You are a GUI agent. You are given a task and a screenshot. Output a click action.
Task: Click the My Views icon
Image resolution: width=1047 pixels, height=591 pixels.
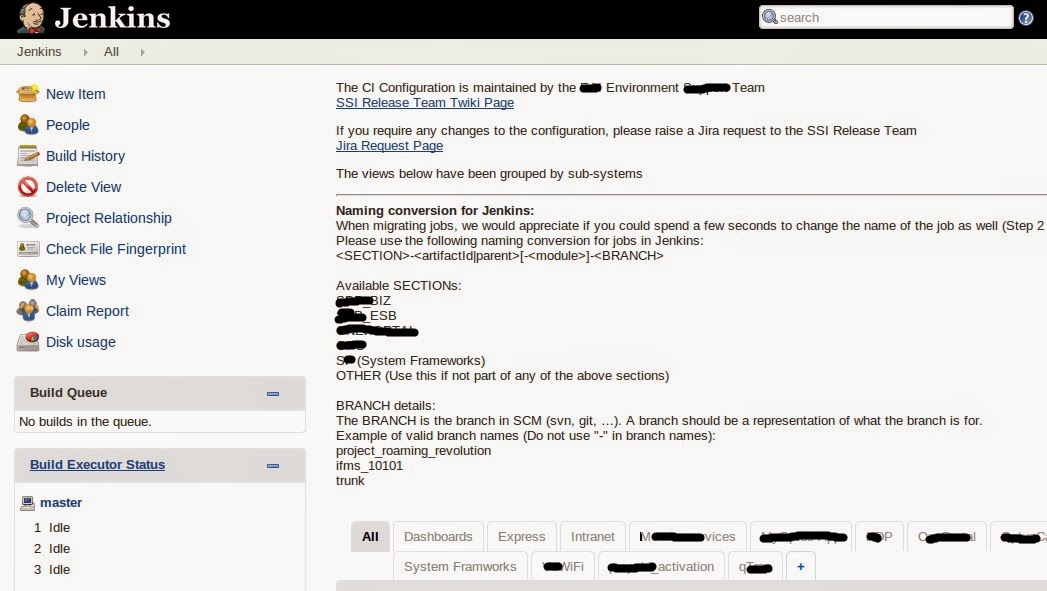(27, 280)
